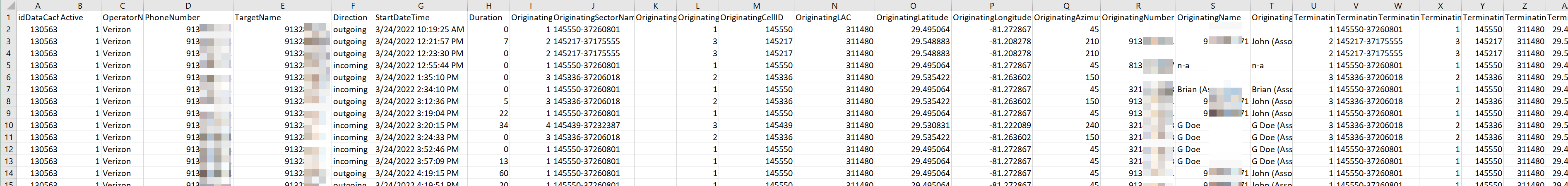Click the OriginatingLatitude header cell
The height and width of the screenshot is (186, 1568).
[x=913, y=18]
